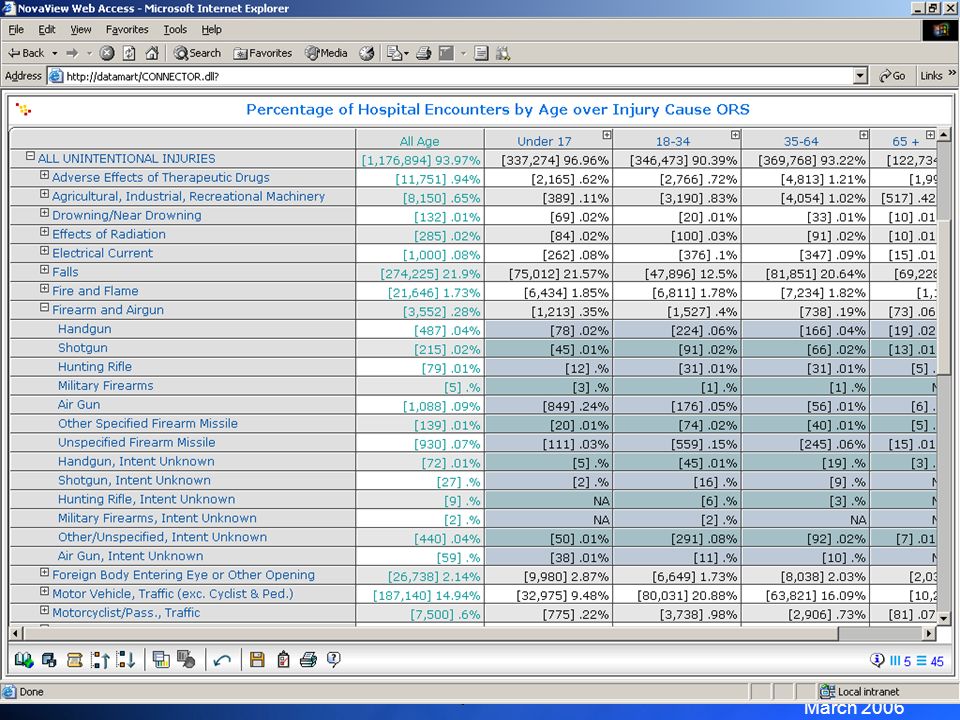
Task: Click the Local intranet zone indicator
Action: pyautogui.click(x=860, y=692)
